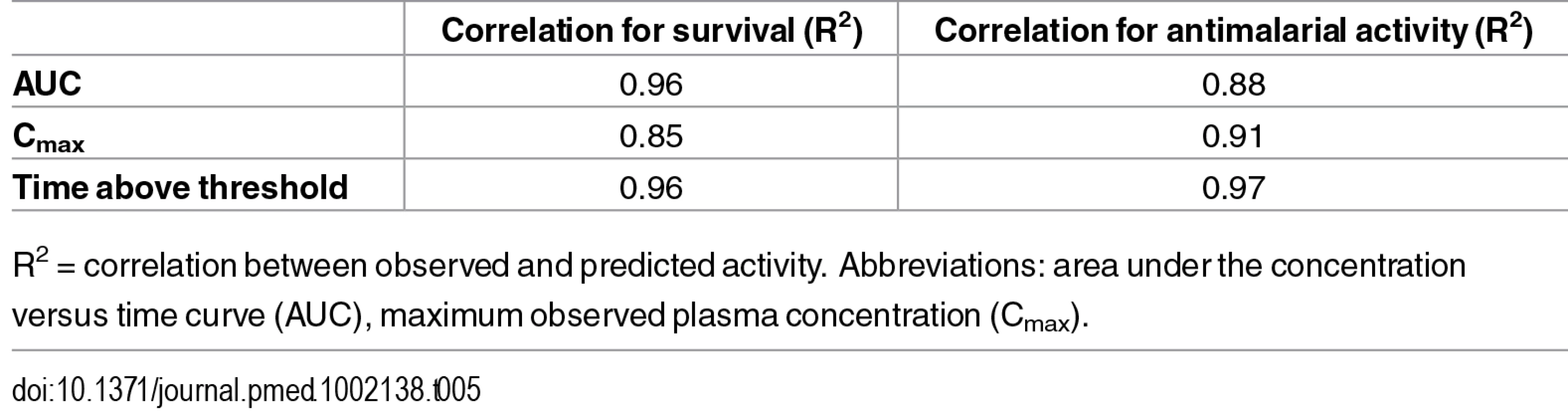Select Cmax survival value 0.85

(652, 136)
